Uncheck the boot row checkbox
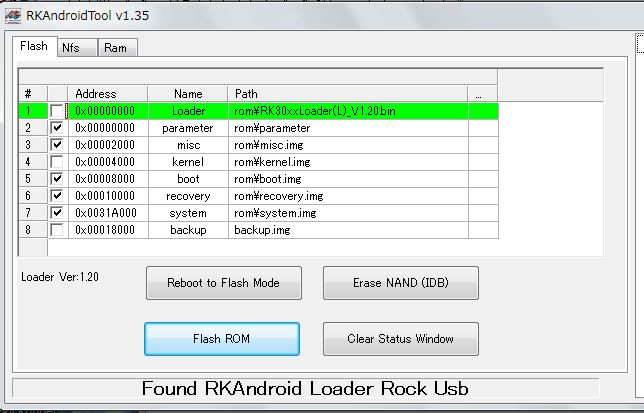644x413 pixels. [57, 179]
